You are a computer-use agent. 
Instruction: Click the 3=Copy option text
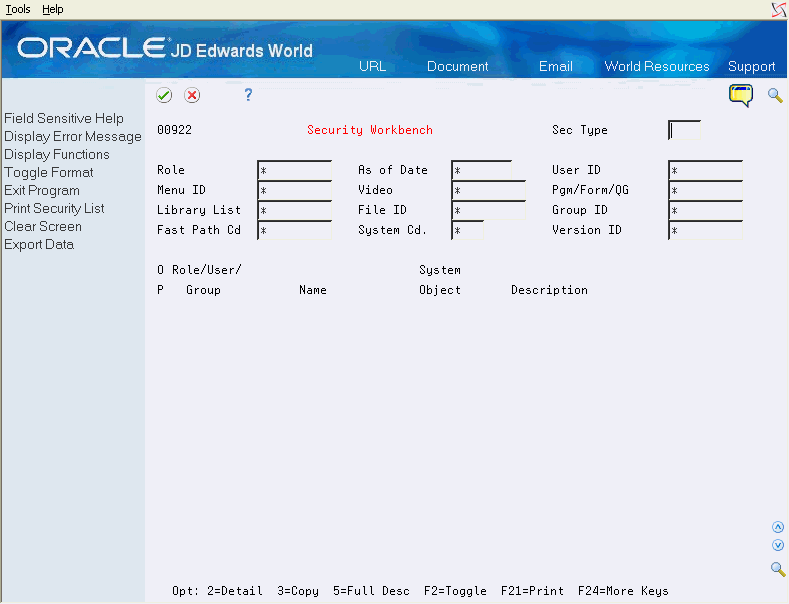click(298, 591)
